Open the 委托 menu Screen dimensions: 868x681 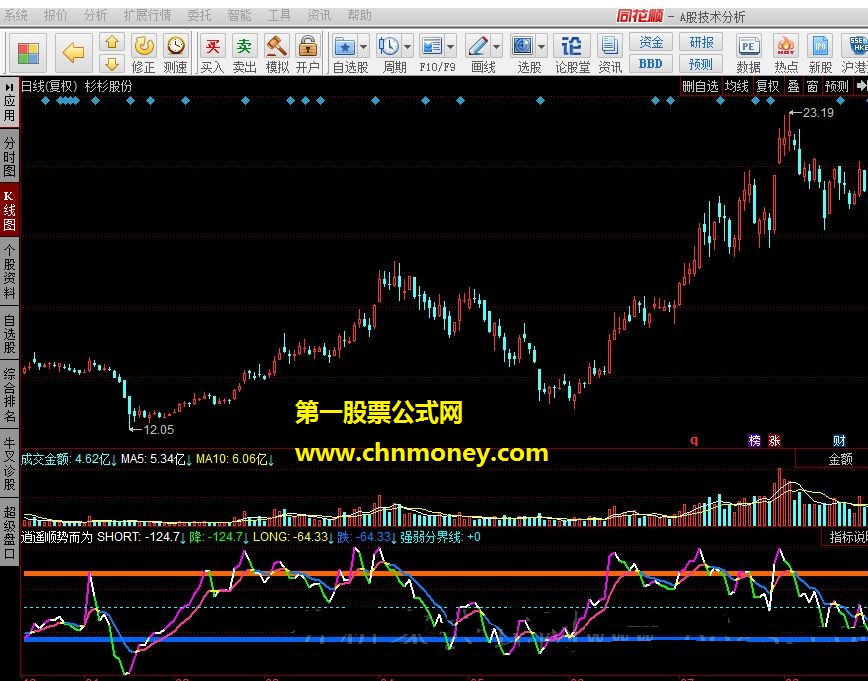point(199,16)
